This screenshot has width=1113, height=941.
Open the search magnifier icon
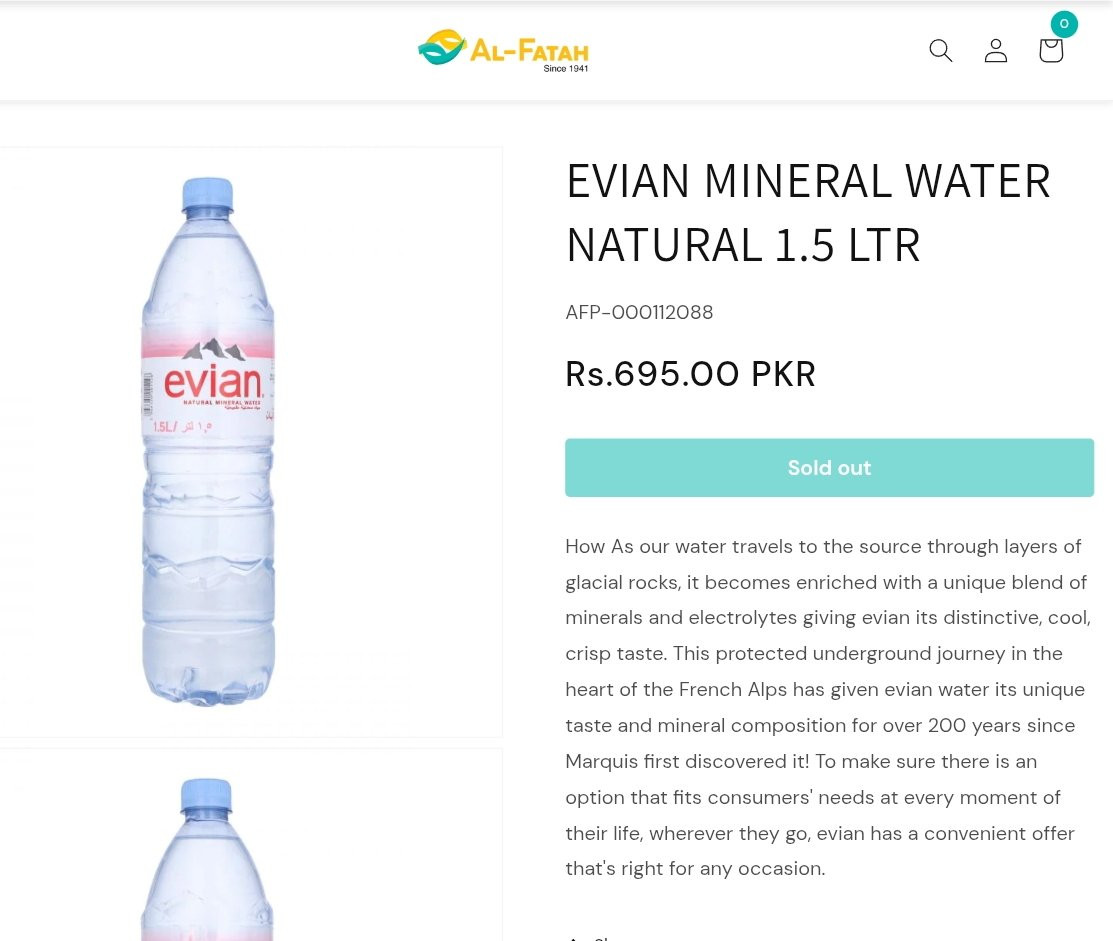click(x=940, y=50)
